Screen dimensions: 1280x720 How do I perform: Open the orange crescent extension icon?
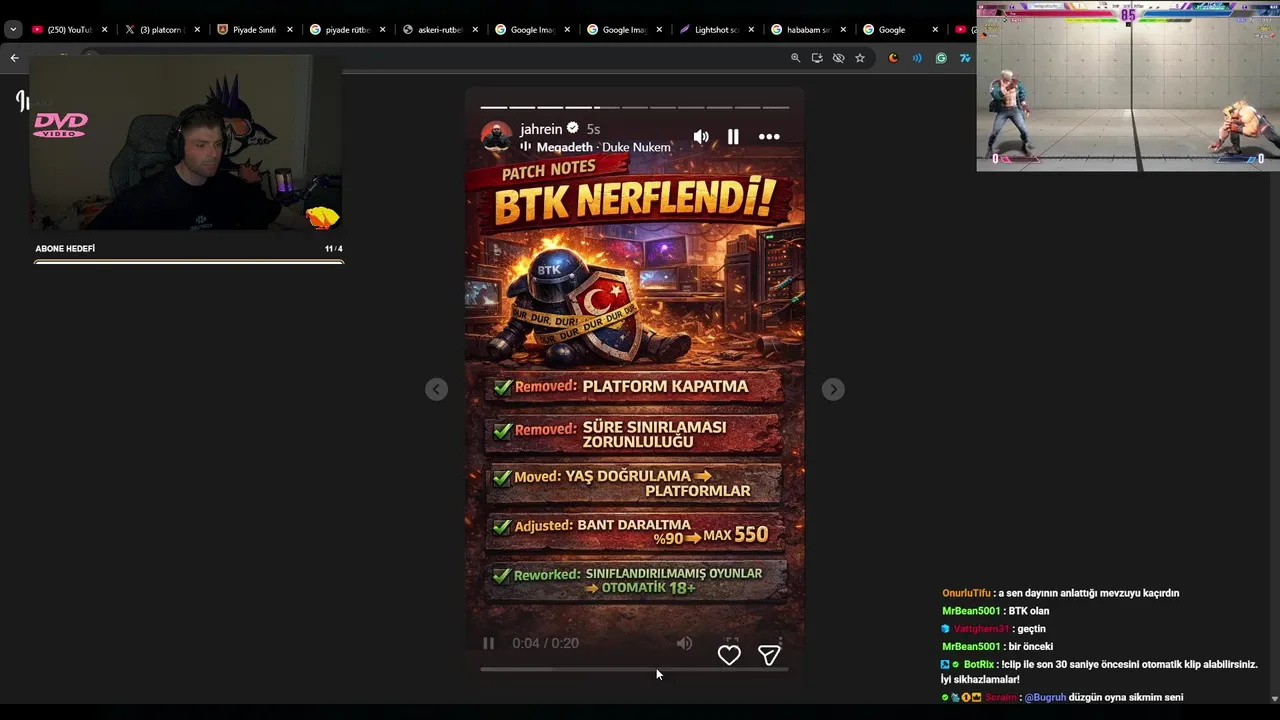coord(893,58)
